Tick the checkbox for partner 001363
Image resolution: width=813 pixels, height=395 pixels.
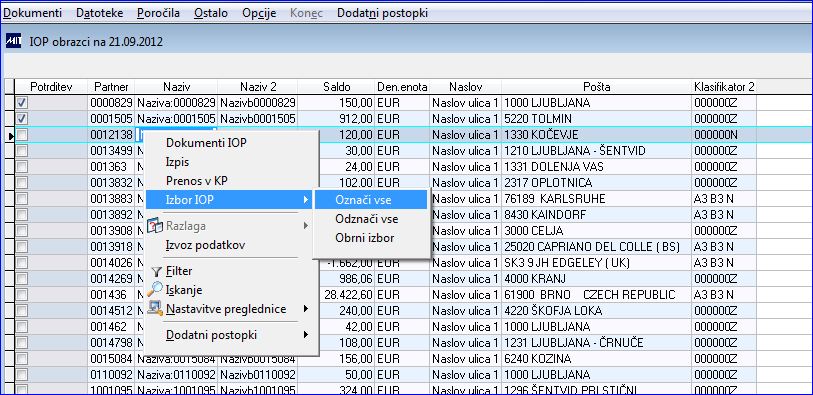pyautogui.click(x=21, y=167)
